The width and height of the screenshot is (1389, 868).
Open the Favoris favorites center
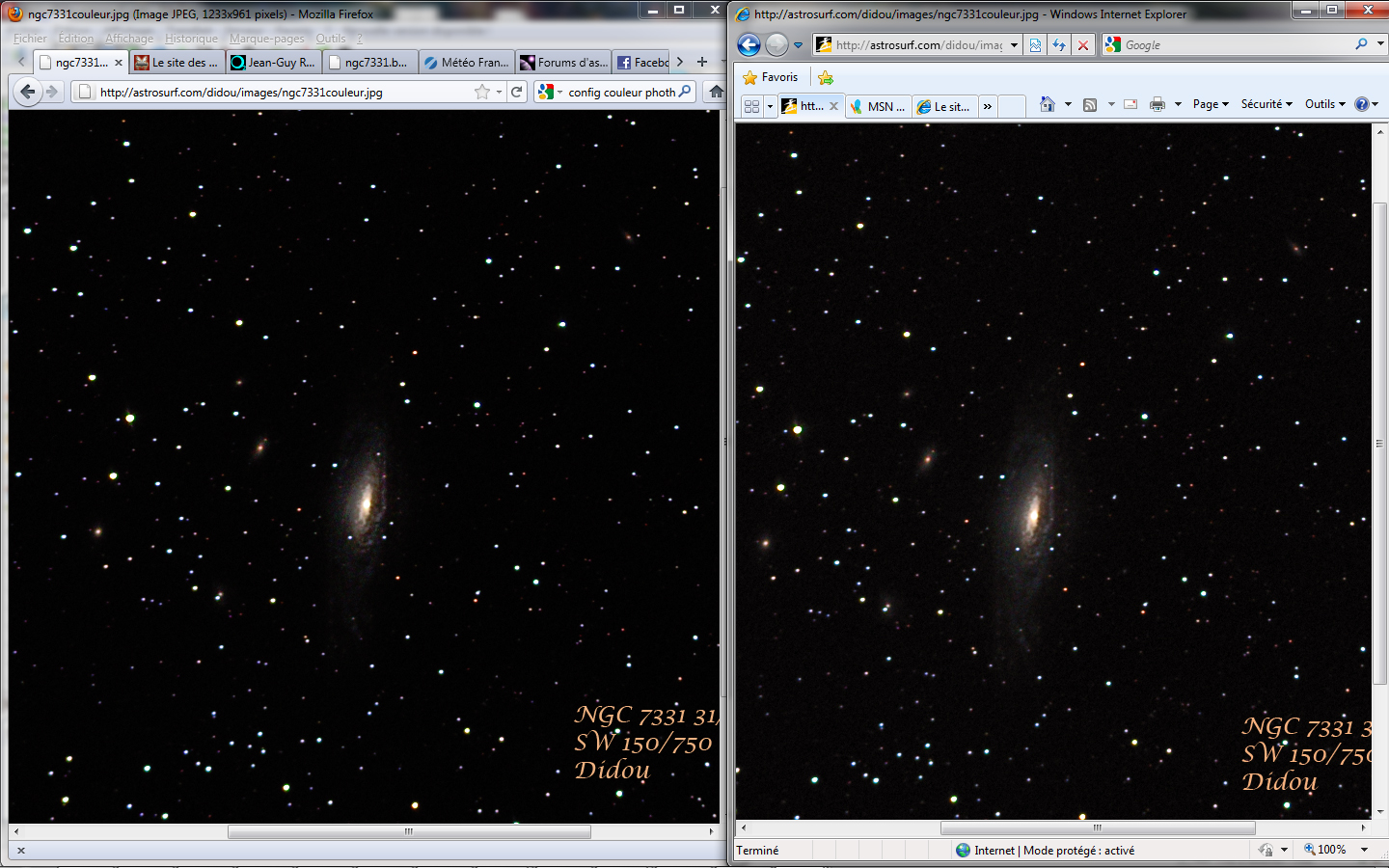tap(771, 77)
